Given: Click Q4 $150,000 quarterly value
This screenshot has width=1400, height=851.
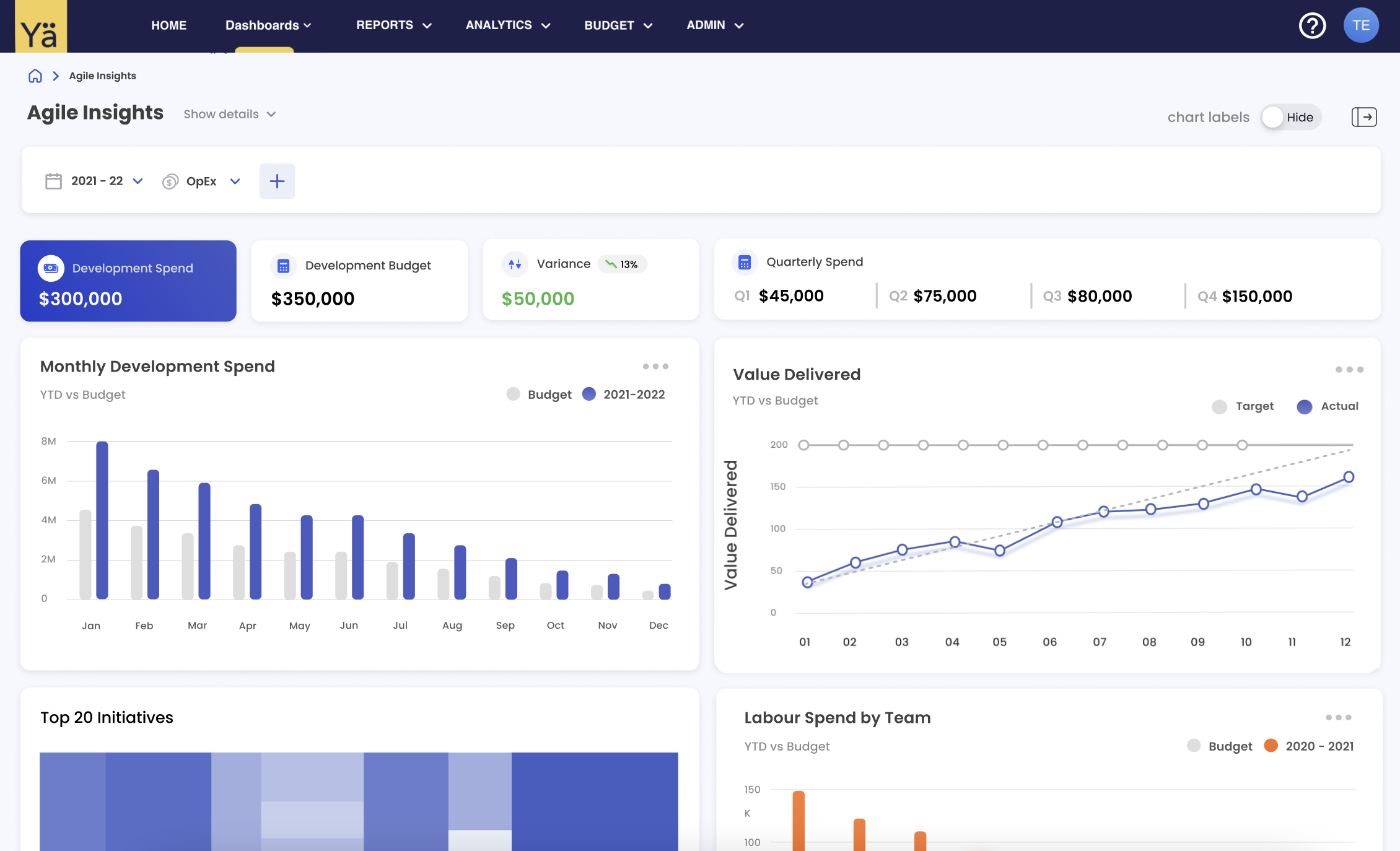Looking at the screenshot, I should 1245,296.
